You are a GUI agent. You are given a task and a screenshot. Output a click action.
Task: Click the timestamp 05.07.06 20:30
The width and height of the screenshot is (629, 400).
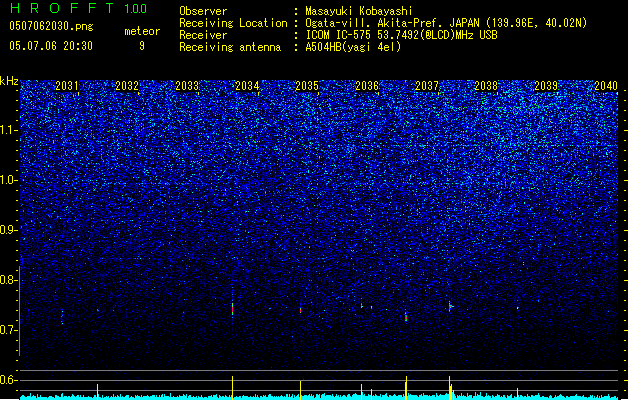[x=51, y=46]
